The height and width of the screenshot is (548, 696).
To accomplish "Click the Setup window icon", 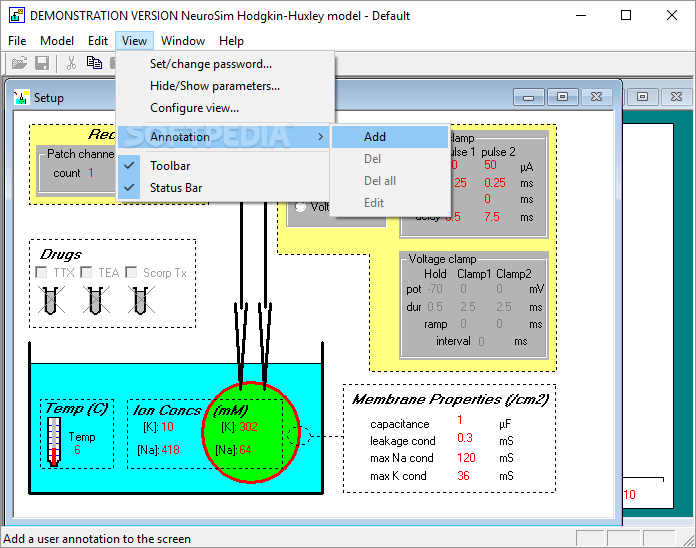I will (x=21, y=97).
